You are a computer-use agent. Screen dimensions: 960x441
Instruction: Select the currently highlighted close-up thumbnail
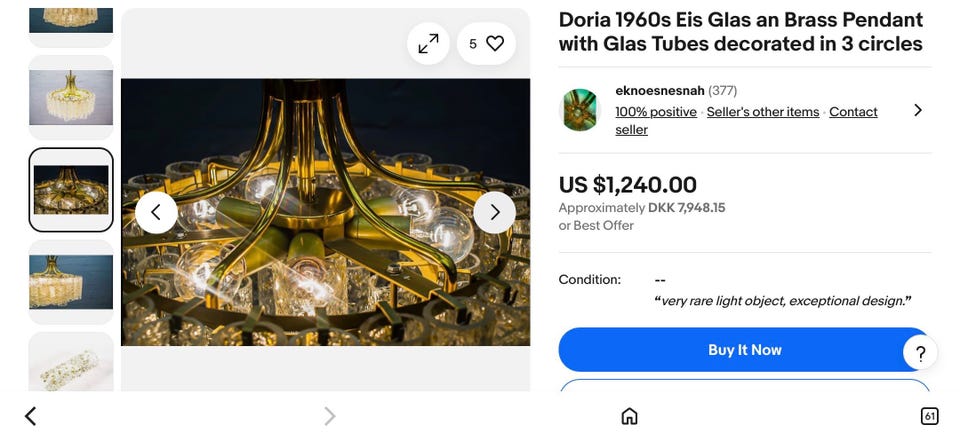click(71, 189)
